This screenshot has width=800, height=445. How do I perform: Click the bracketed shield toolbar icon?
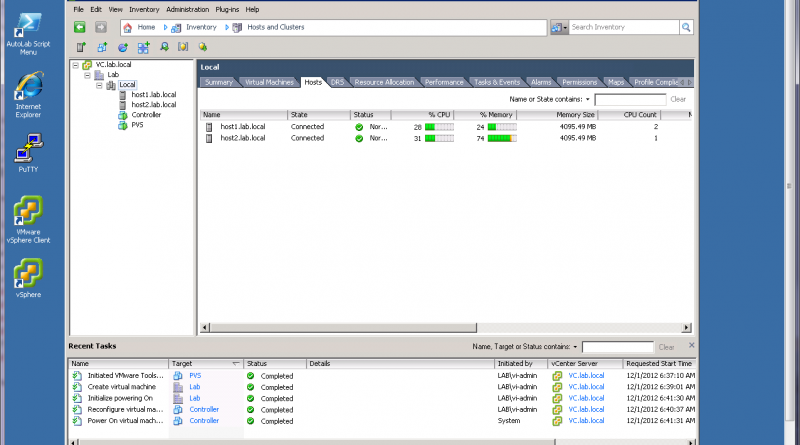tap(183, 47)
